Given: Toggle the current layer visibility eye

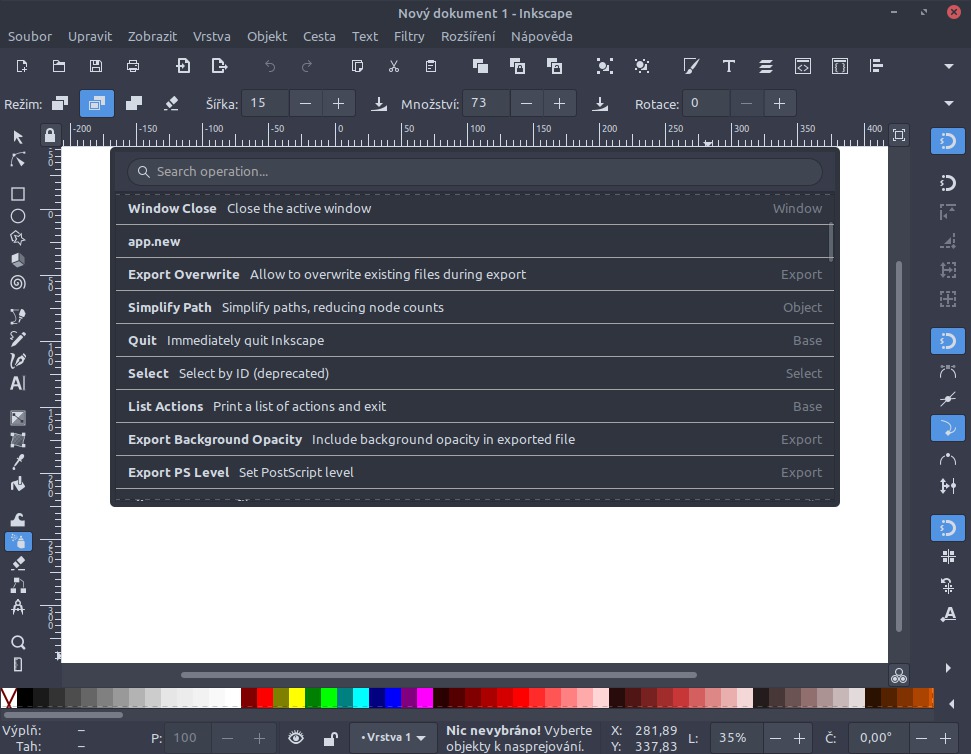Looking at the screenshot, I should point(296,738).
